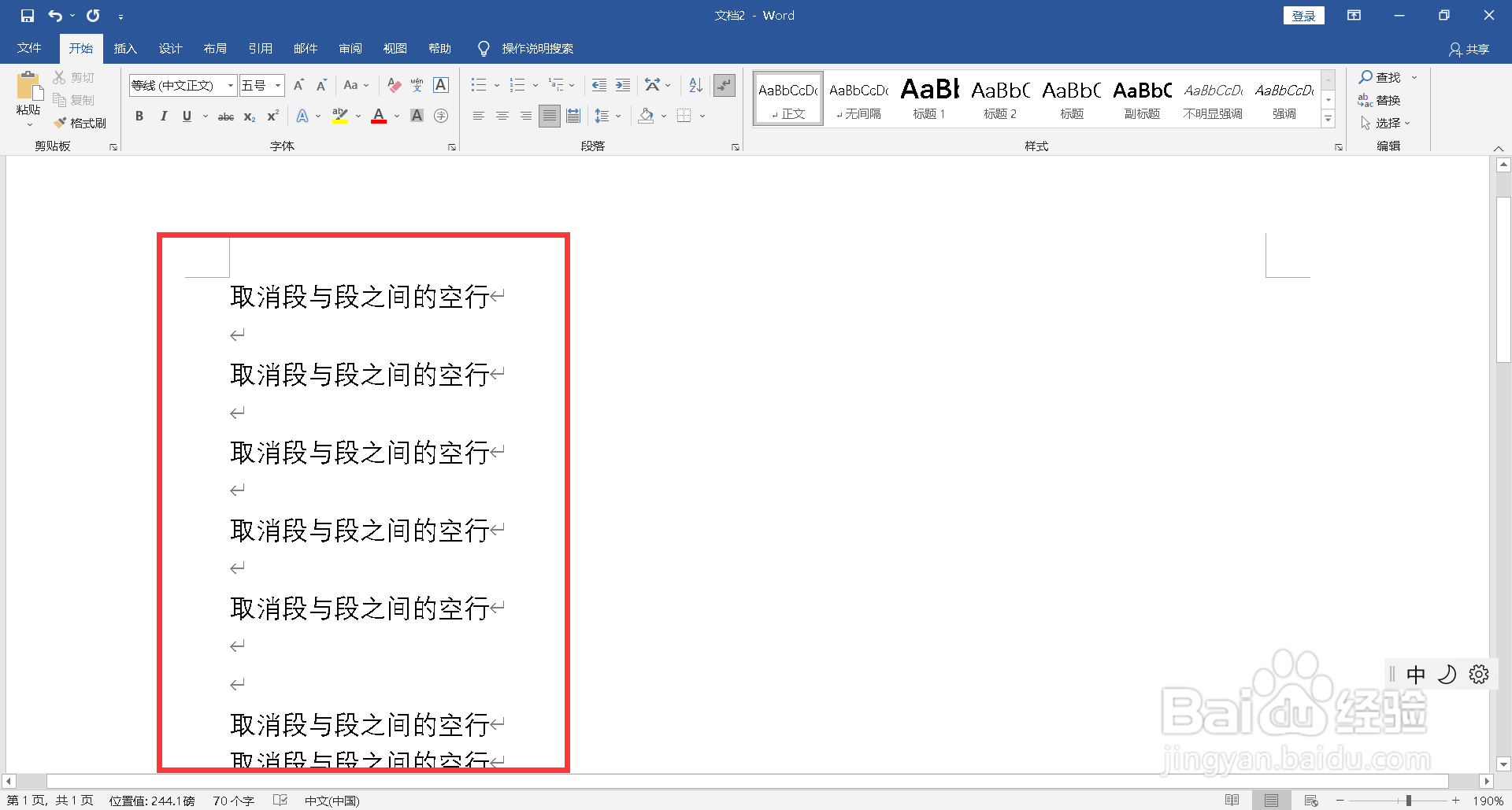Switch to read mode view in the status bar
This screenshot has height=810, width=1512.
point(1232,801)
